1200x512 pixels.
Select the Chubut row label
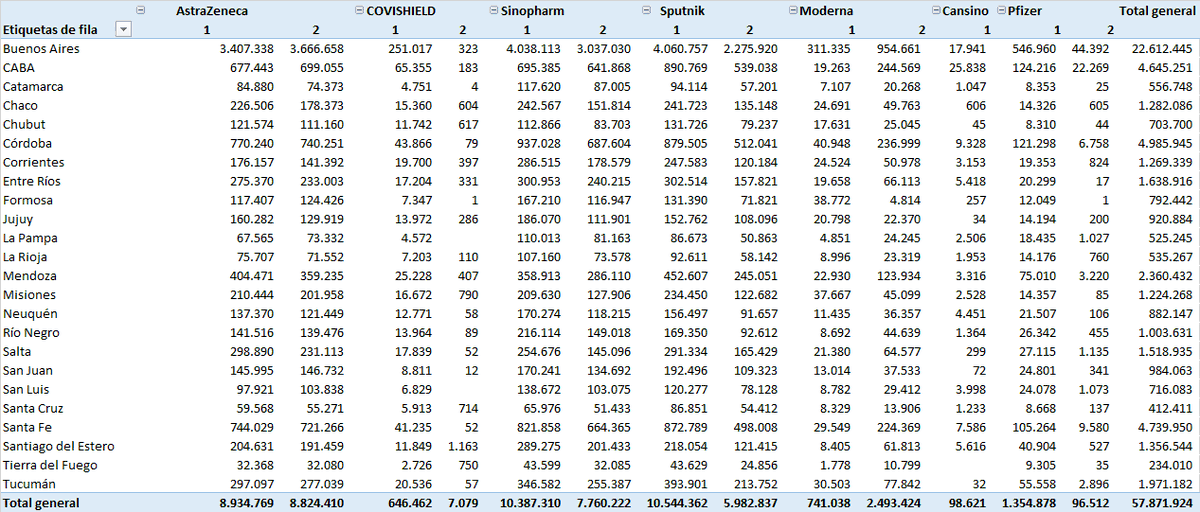tap(24, 124)
